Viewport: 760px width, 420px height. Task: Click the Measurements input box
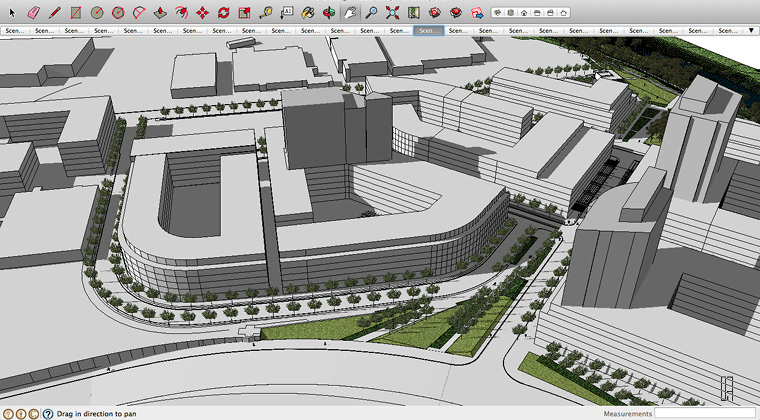[x=706, y=413]
